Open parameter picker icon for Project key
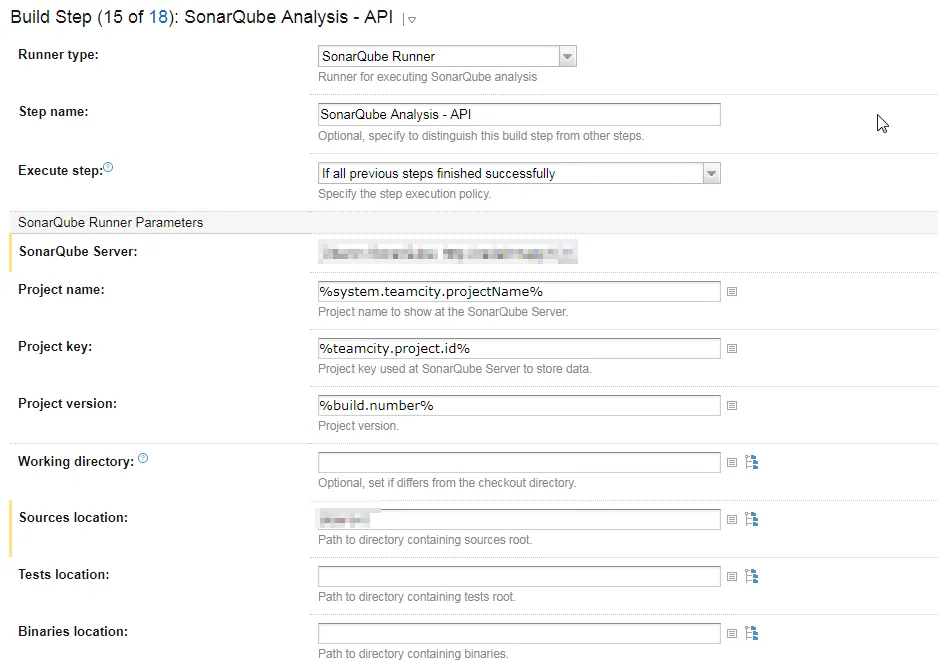The height and width of the screenshot is (661, 938). pos(732,348)
